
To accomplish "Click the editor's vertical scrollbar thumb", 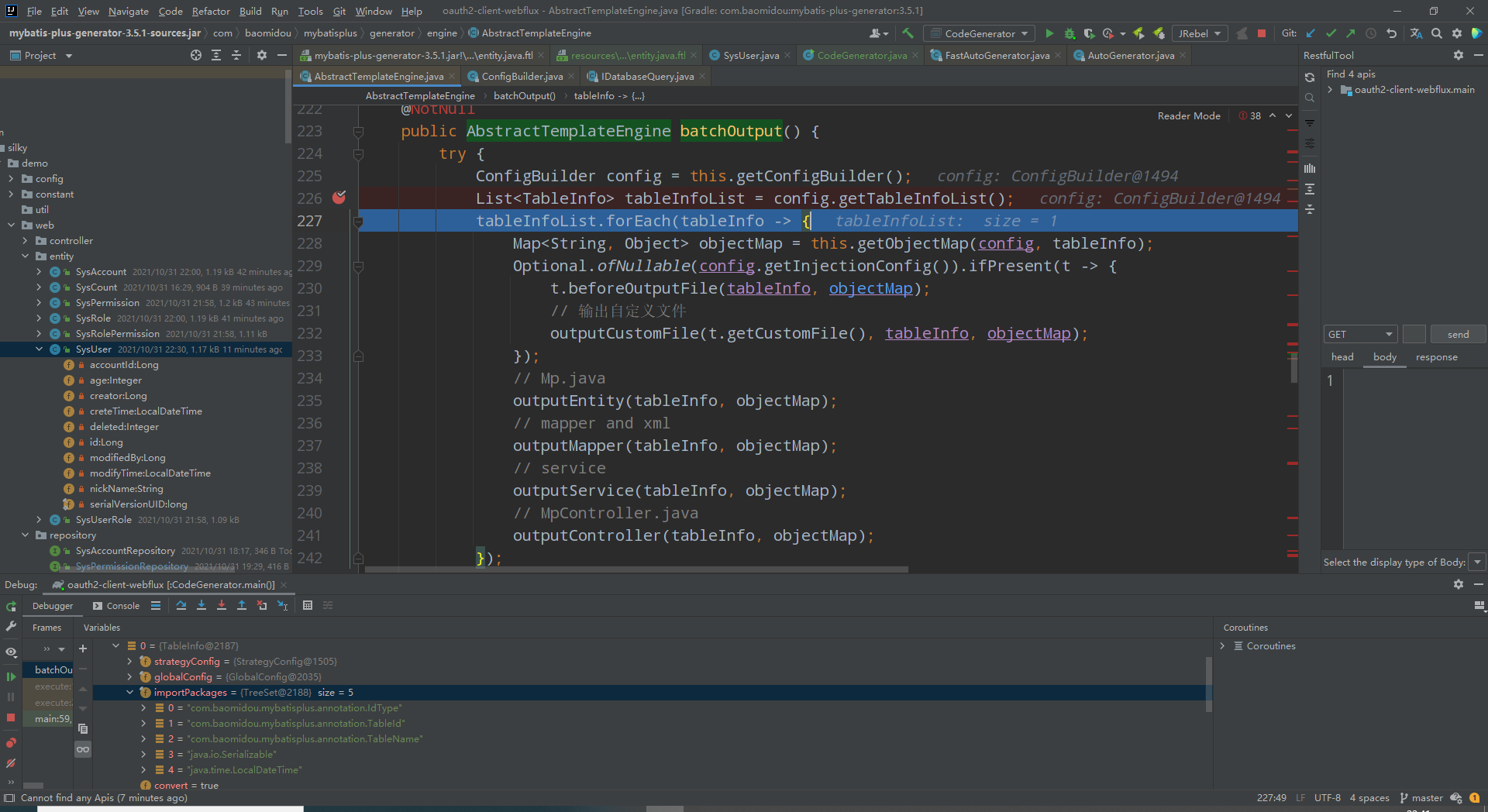I will pos(1293,368).
